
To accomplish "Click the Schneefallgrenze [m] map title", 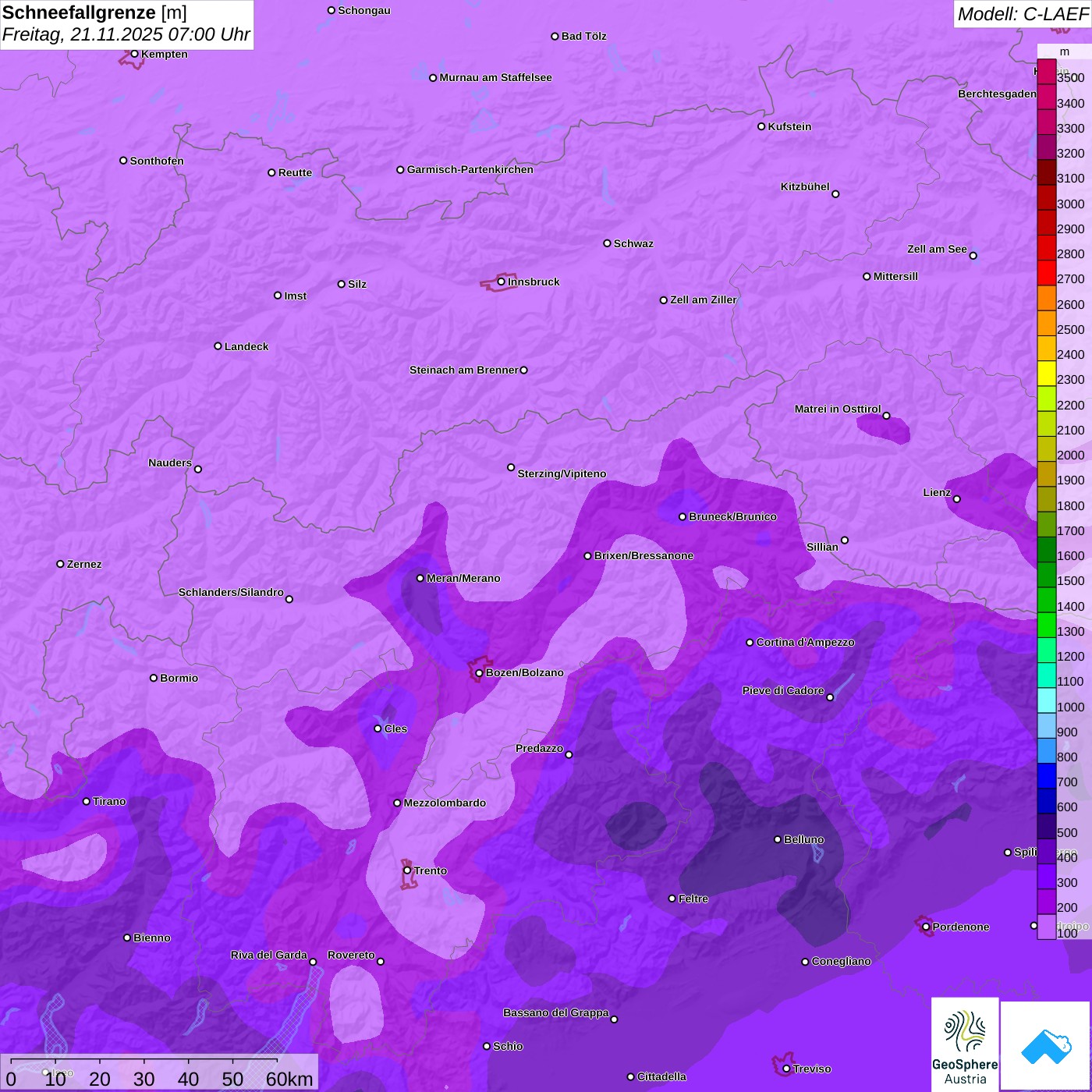I will (94, 12).
